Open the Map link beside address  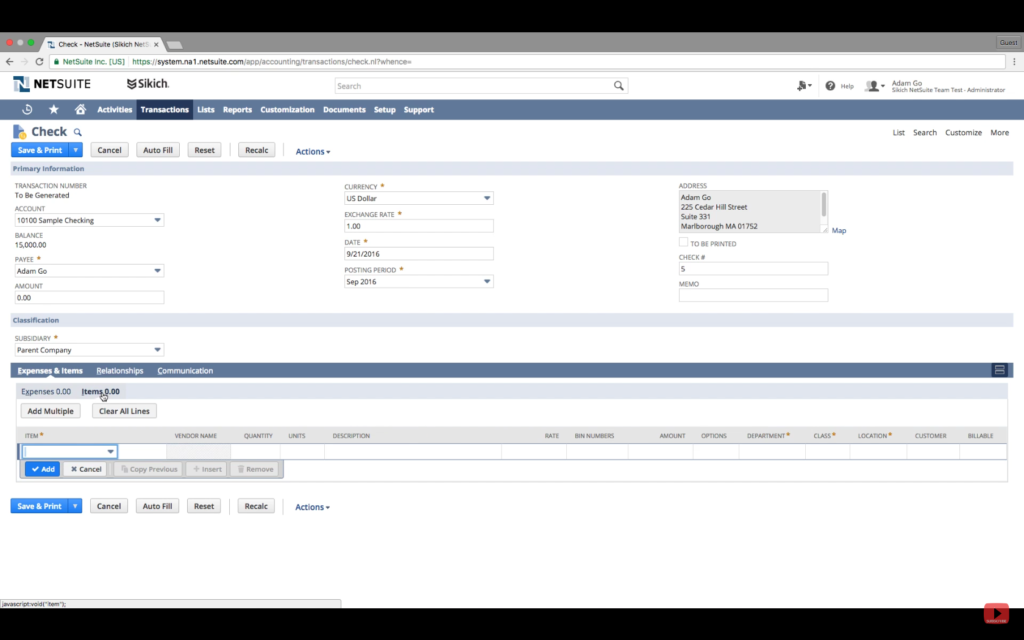pos(838,231)
